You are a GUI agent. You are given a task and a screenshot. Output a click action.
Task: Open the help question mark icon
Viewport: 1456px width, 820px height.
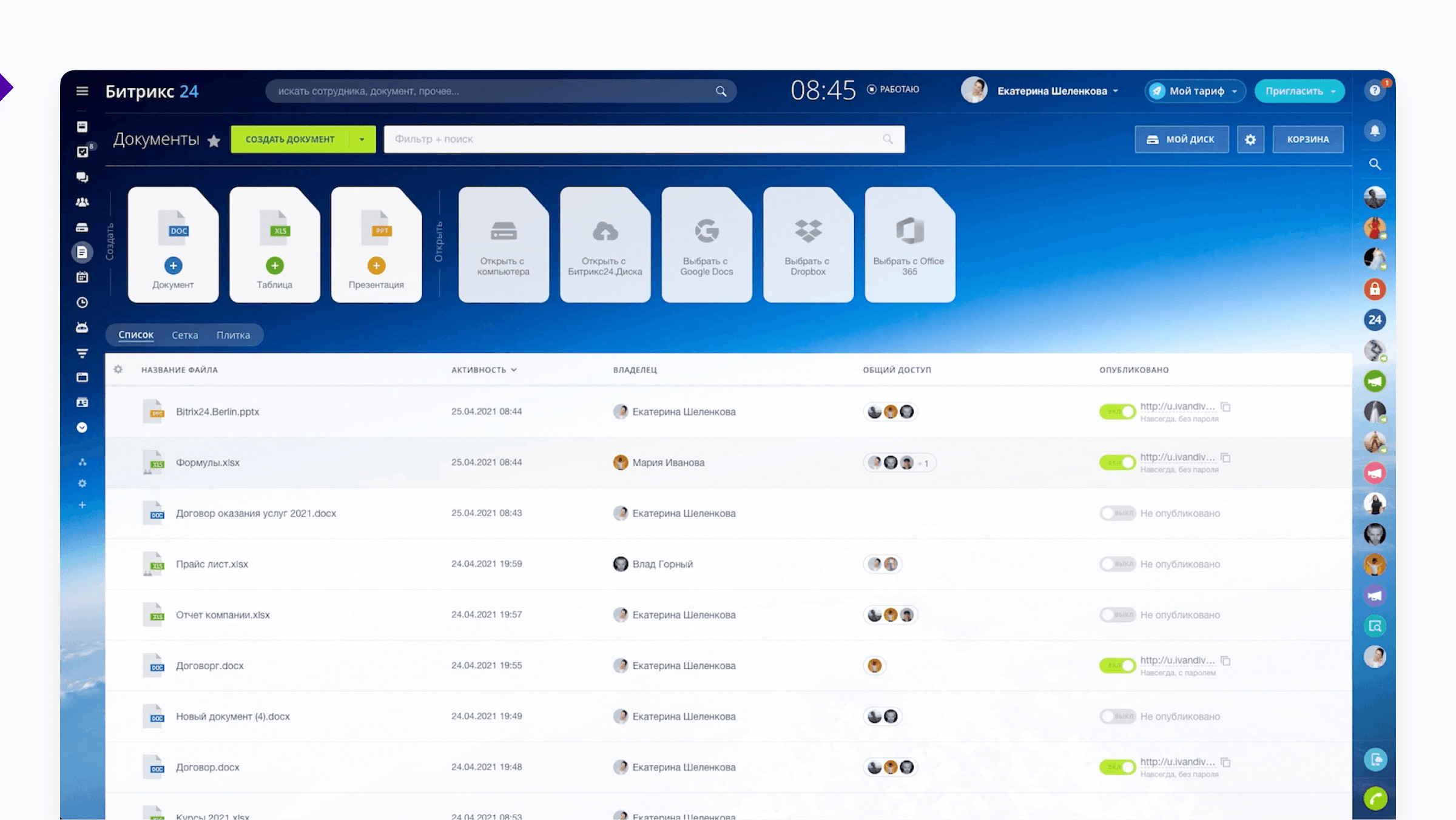pos(1375,91)
